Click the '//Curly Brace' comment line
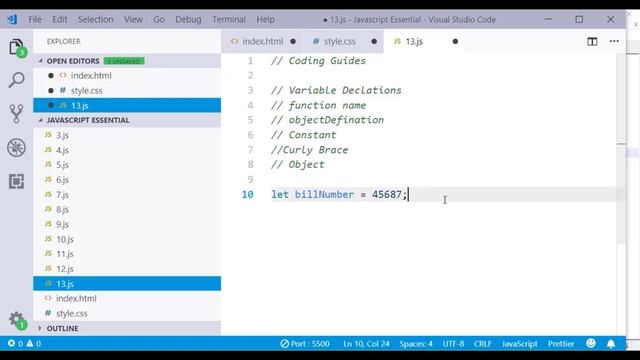 (x=309, y=150)
